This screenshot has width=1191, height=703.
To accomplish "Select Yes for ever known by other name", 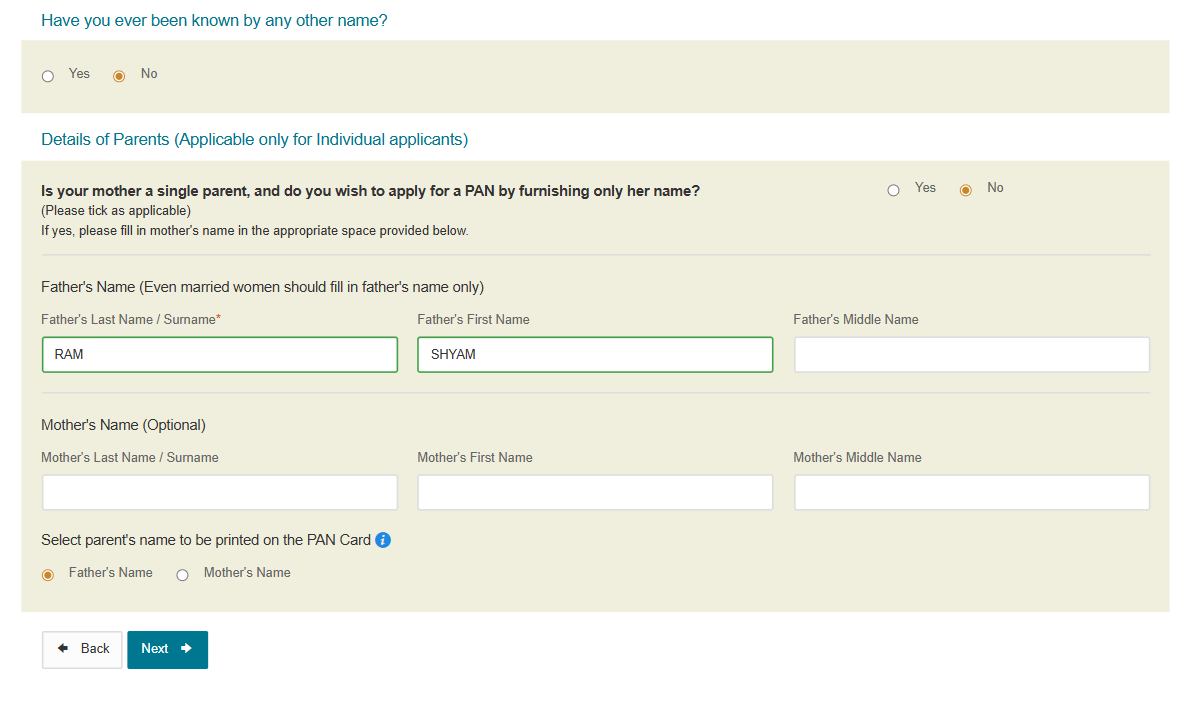I will point(47,75).
